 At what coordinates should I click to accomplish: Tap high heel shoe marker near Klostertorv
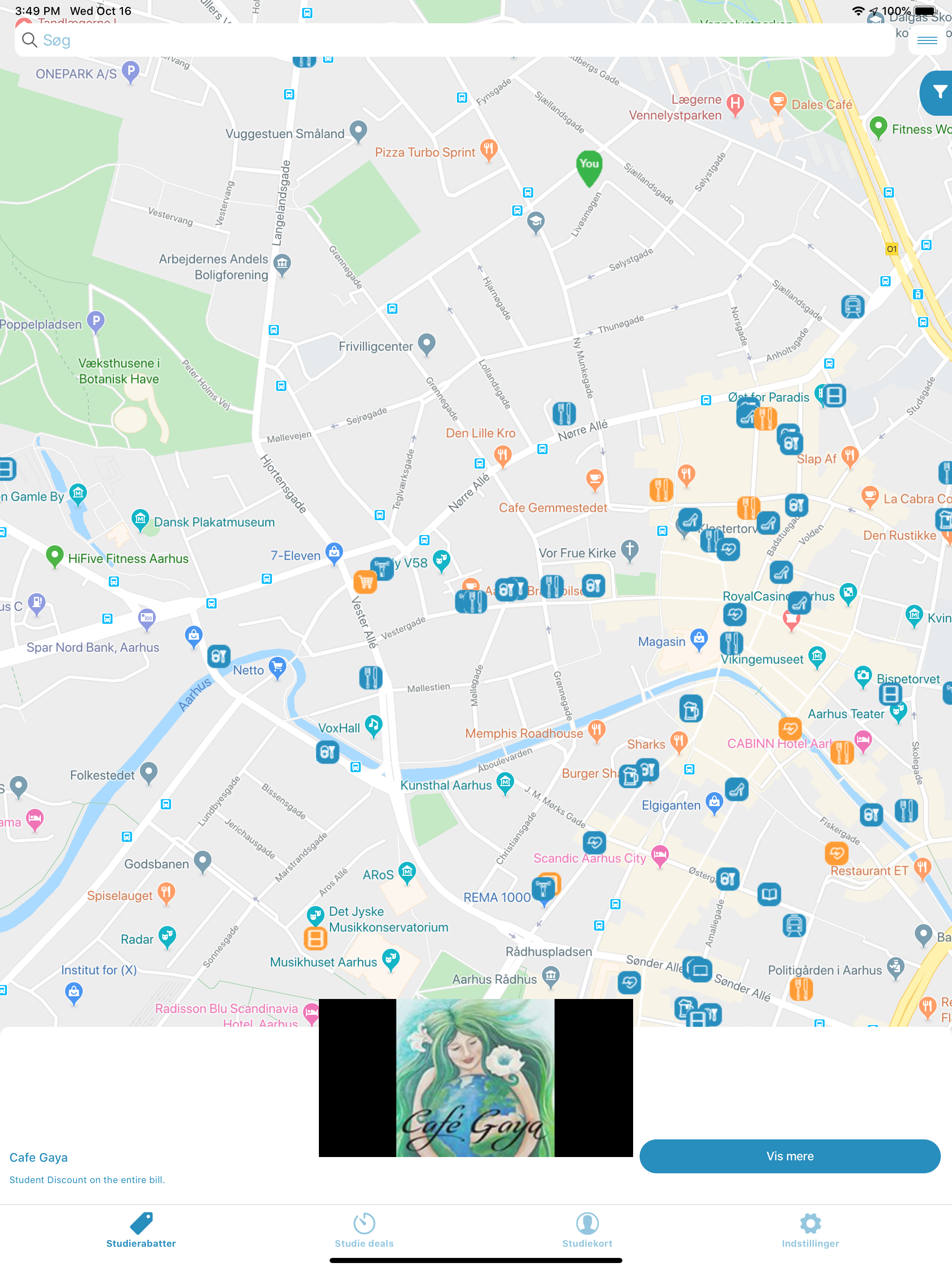690,520
